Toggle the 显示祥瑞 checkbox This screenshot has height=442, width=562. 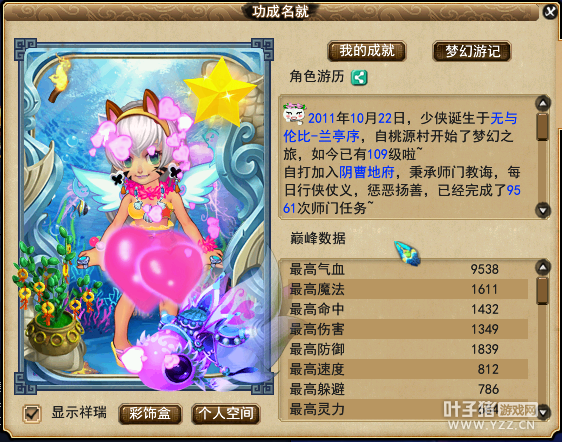(x=32, y=414)
